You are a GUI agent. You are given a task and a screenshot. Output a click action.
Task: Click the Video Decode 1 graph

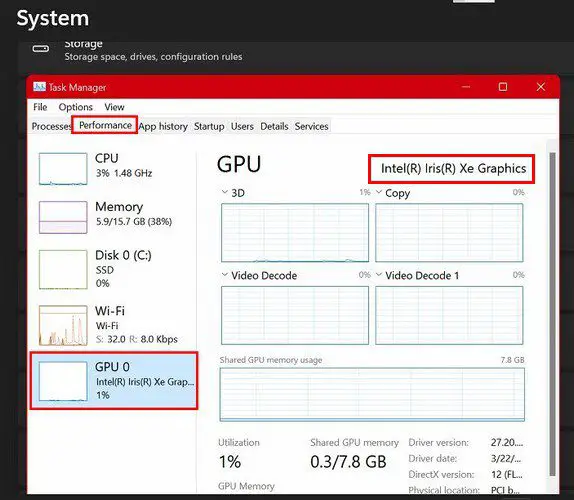tap(449, 315)
